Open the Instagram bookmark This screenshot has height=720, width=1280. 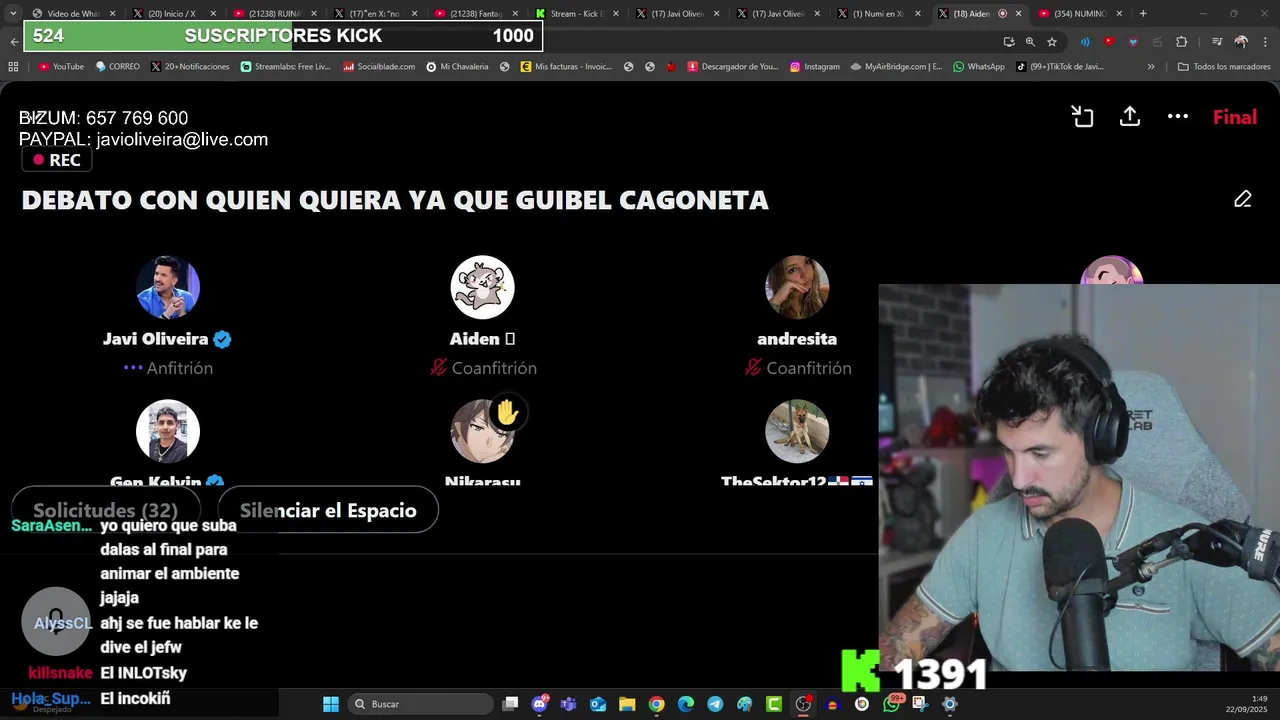point(815,66)
